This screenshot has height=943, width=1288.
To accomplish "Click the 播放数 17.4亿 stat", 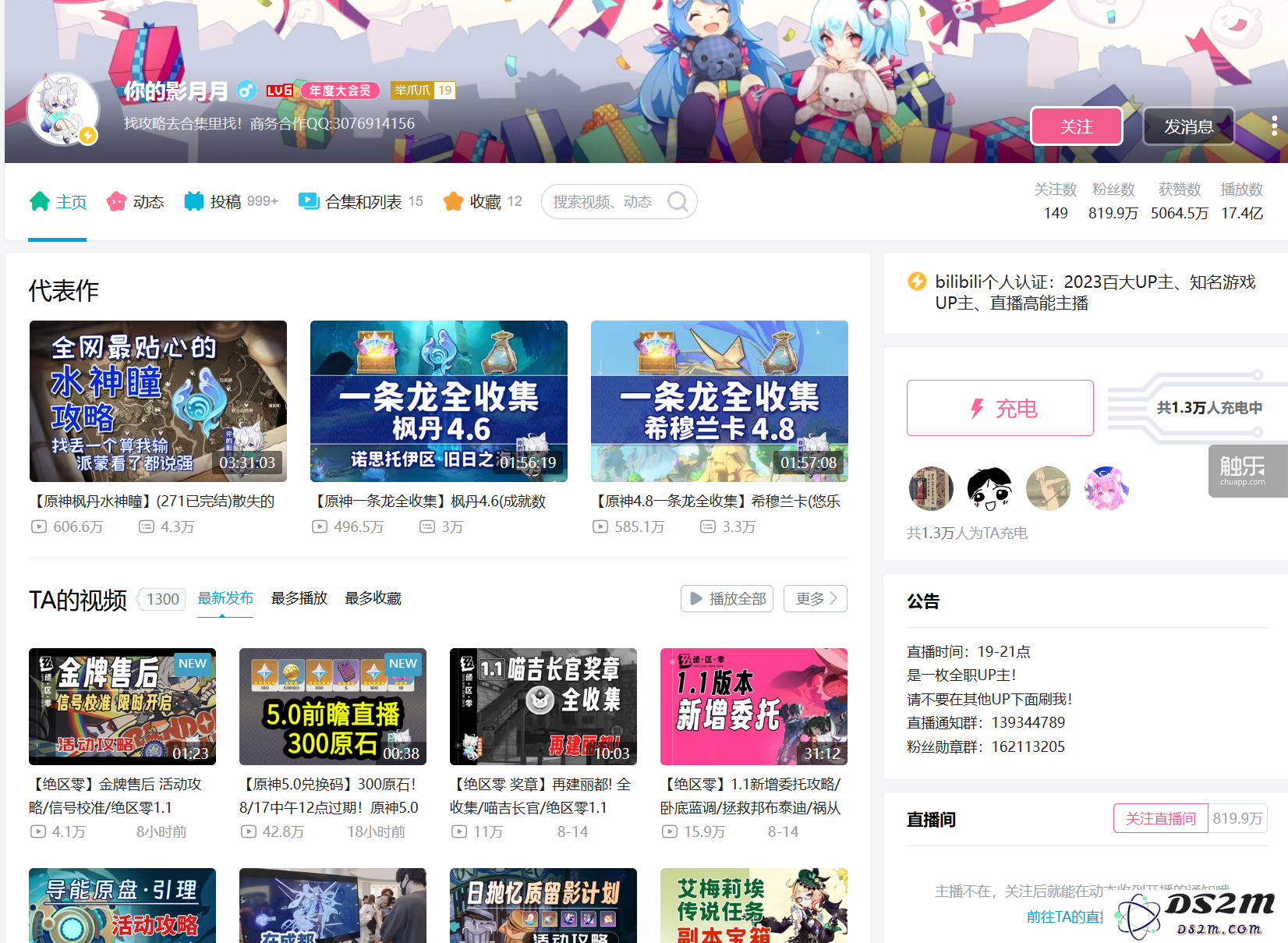I will [1242, 201].
